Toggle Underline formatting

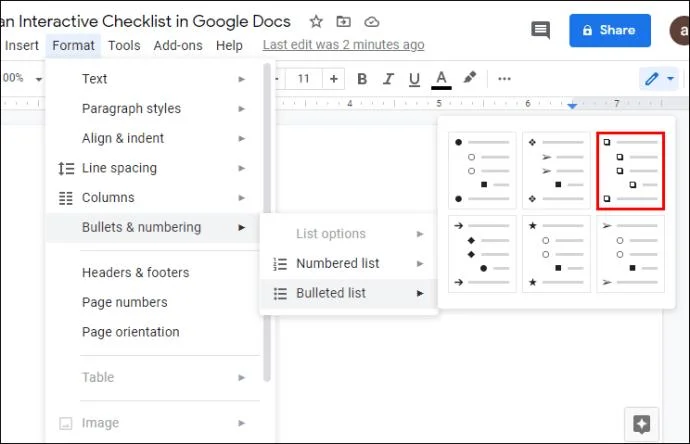tap(414, 79)
